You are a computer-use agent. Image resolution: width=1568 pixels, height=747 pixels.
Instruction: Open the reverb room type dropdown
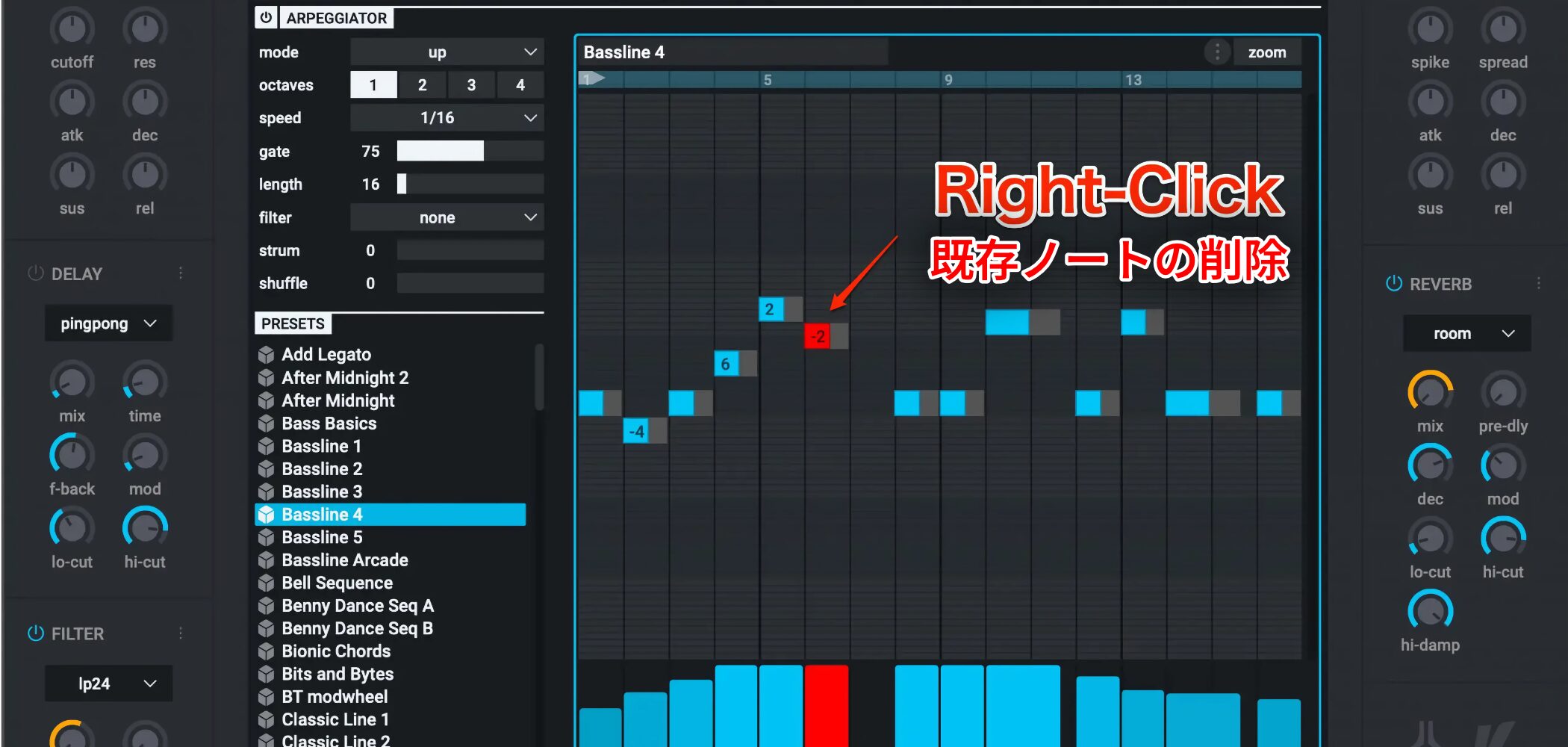pos(1466,333)
